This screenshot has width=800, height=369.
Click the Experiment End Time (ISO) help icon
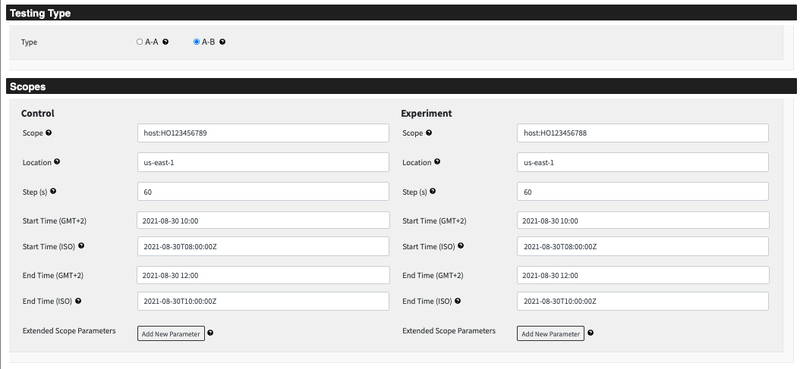coord(458,301)
